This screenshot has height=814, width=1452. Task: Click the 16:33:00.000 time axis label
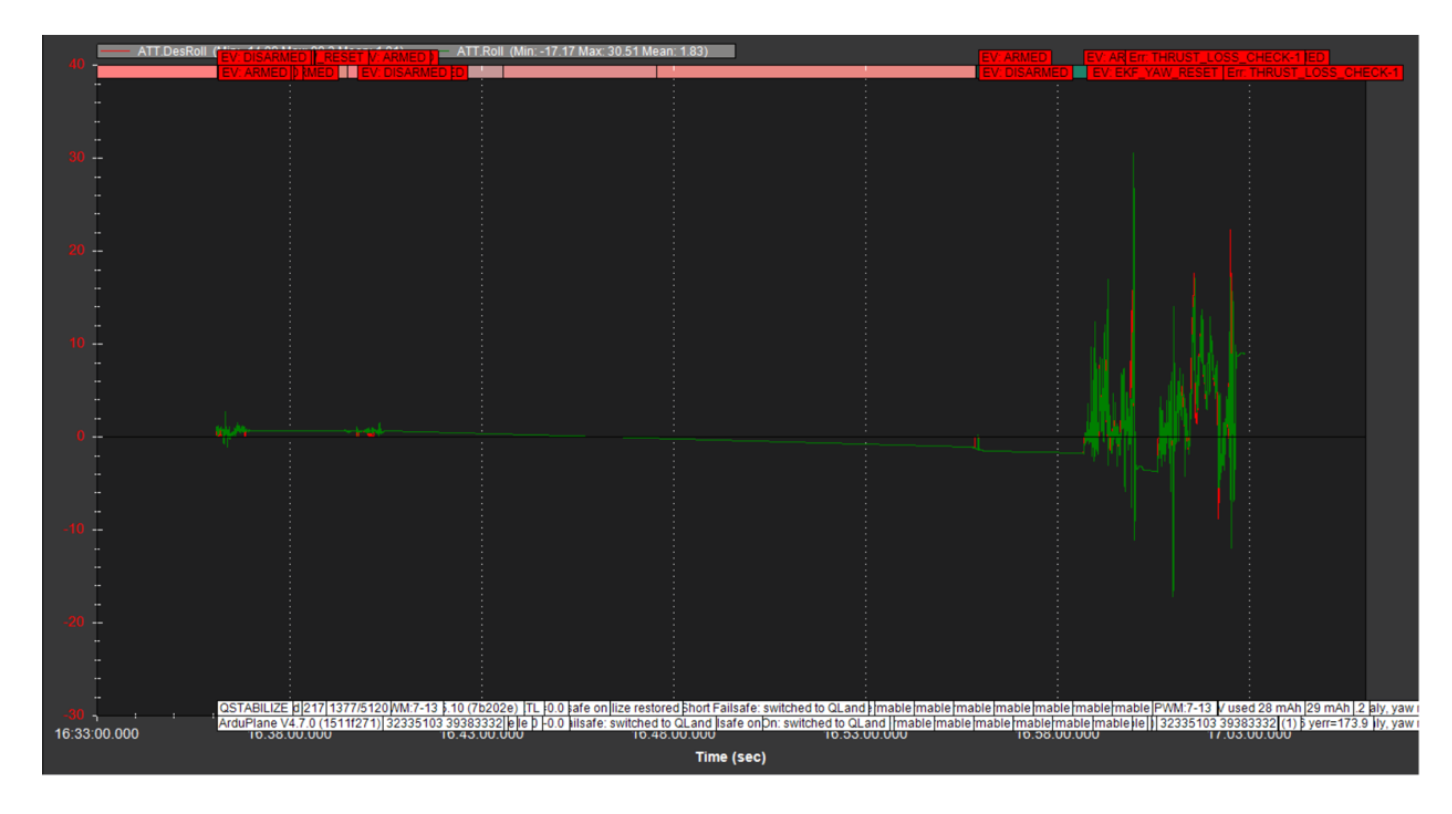click(97, 735)
